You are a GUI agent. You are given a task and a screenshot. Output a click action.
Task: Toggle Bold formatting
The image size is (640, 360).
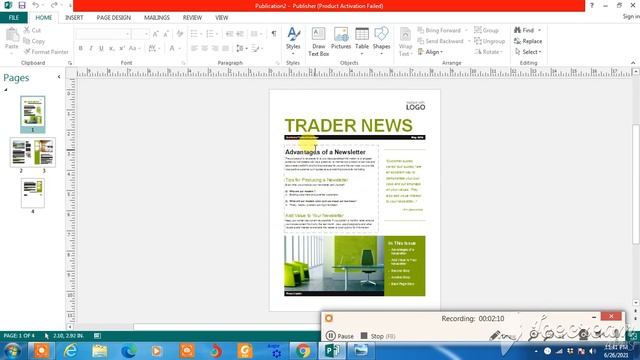pyautogui.click(x=81, y=48)
